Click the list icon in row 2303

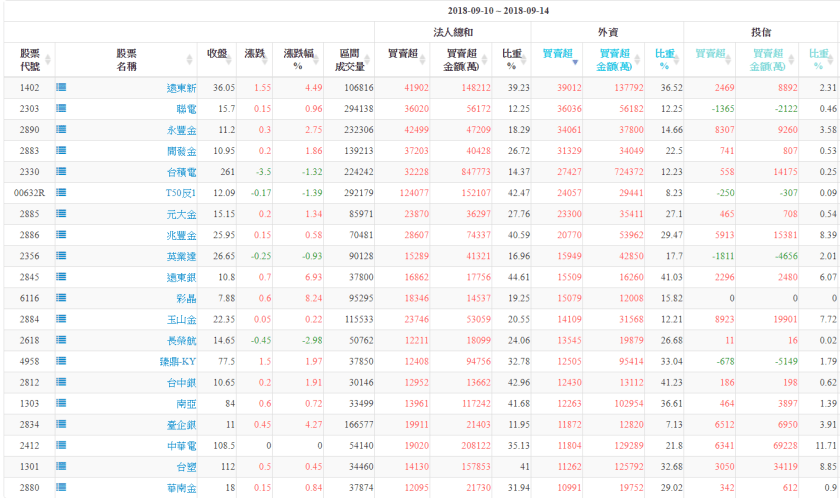pos(62,109)
